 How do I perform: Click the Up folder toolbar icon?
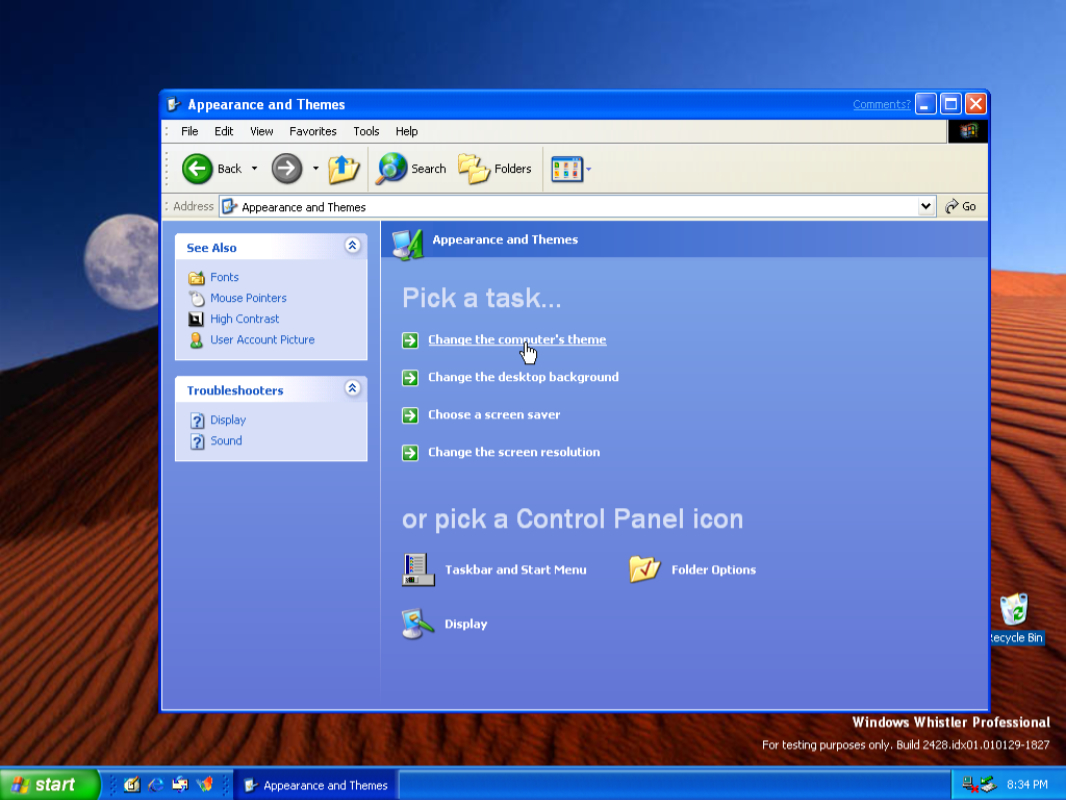(x=343, y=169)
